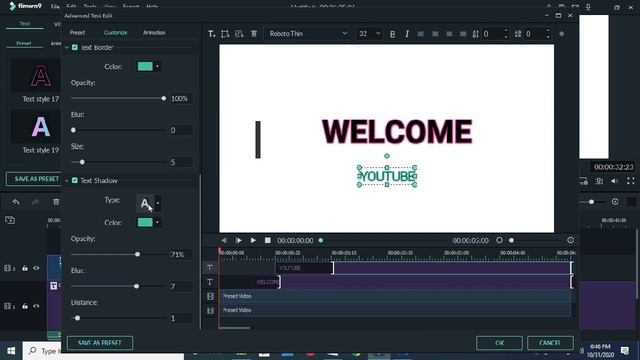Screen dimensions: 640x360
Task: Collapse the Text Border section
Action: [67, 47]
